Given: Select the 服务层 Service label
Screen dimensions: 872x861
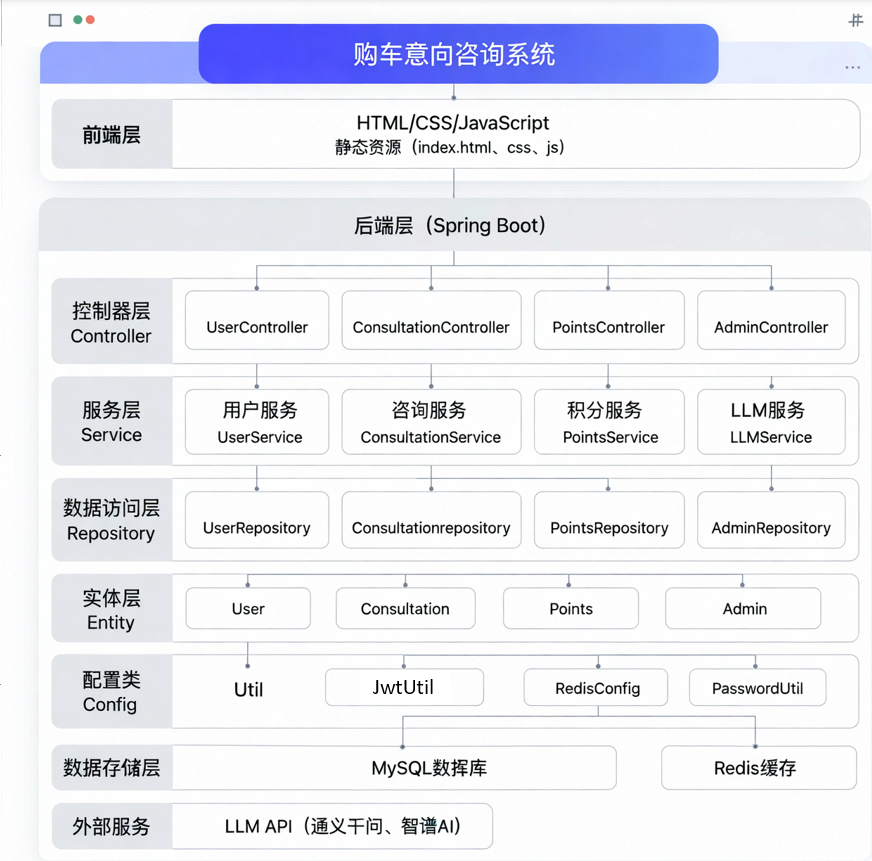Looking at the screenshot, I should [x=111, y=422].
